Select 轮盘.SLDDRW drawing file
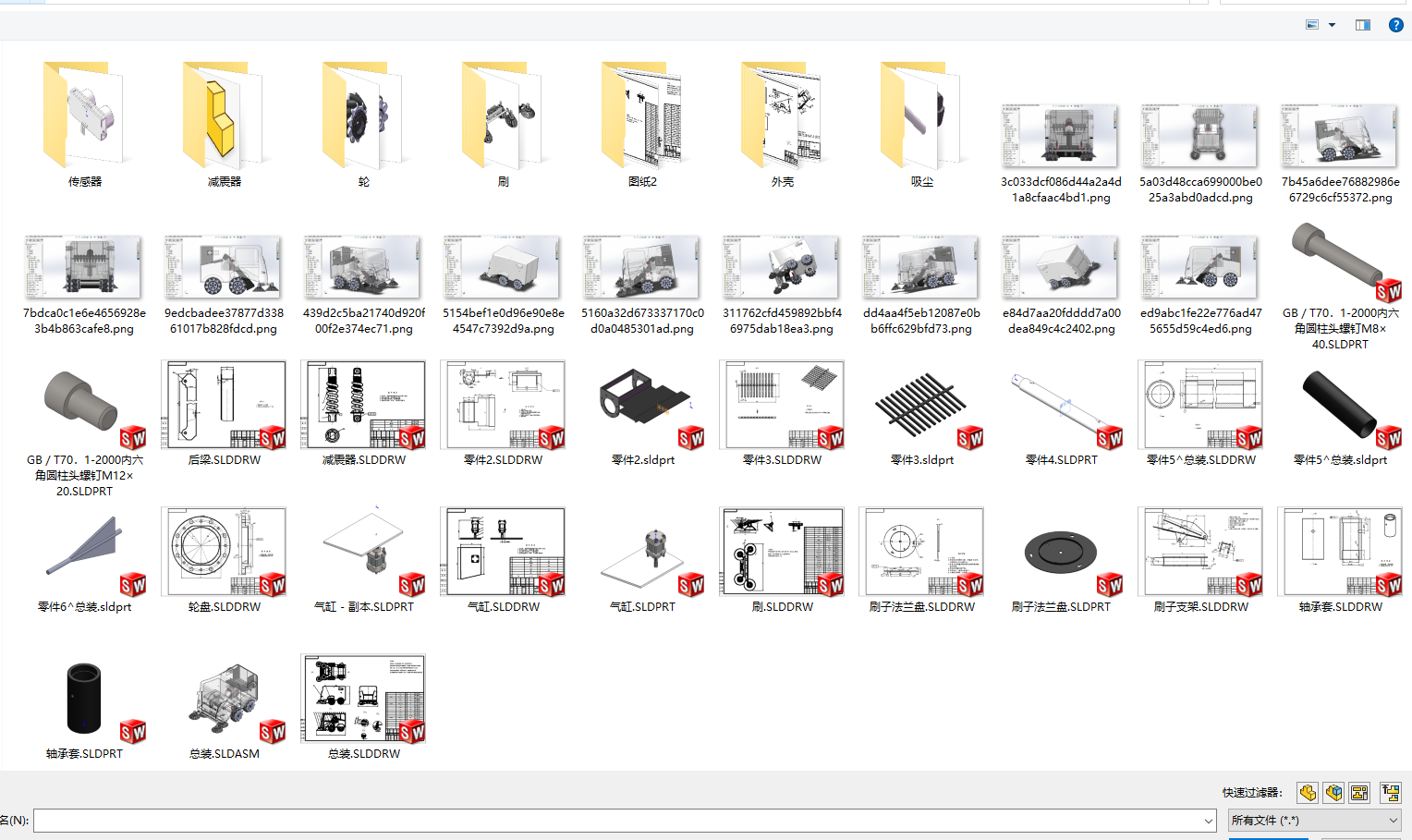 225,560
